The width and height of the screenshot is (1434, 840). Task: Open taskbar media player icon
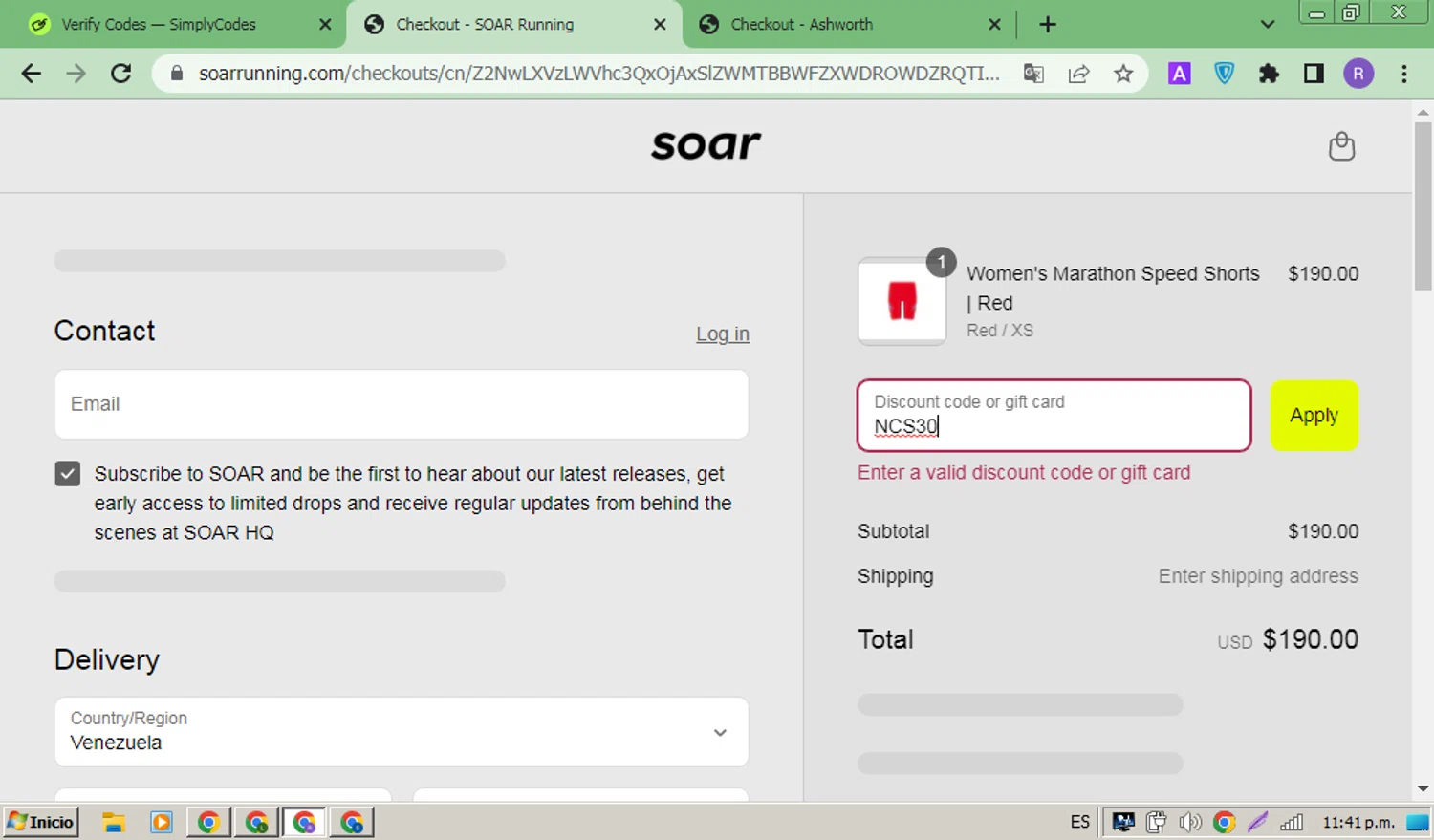[x=162, y=822]
